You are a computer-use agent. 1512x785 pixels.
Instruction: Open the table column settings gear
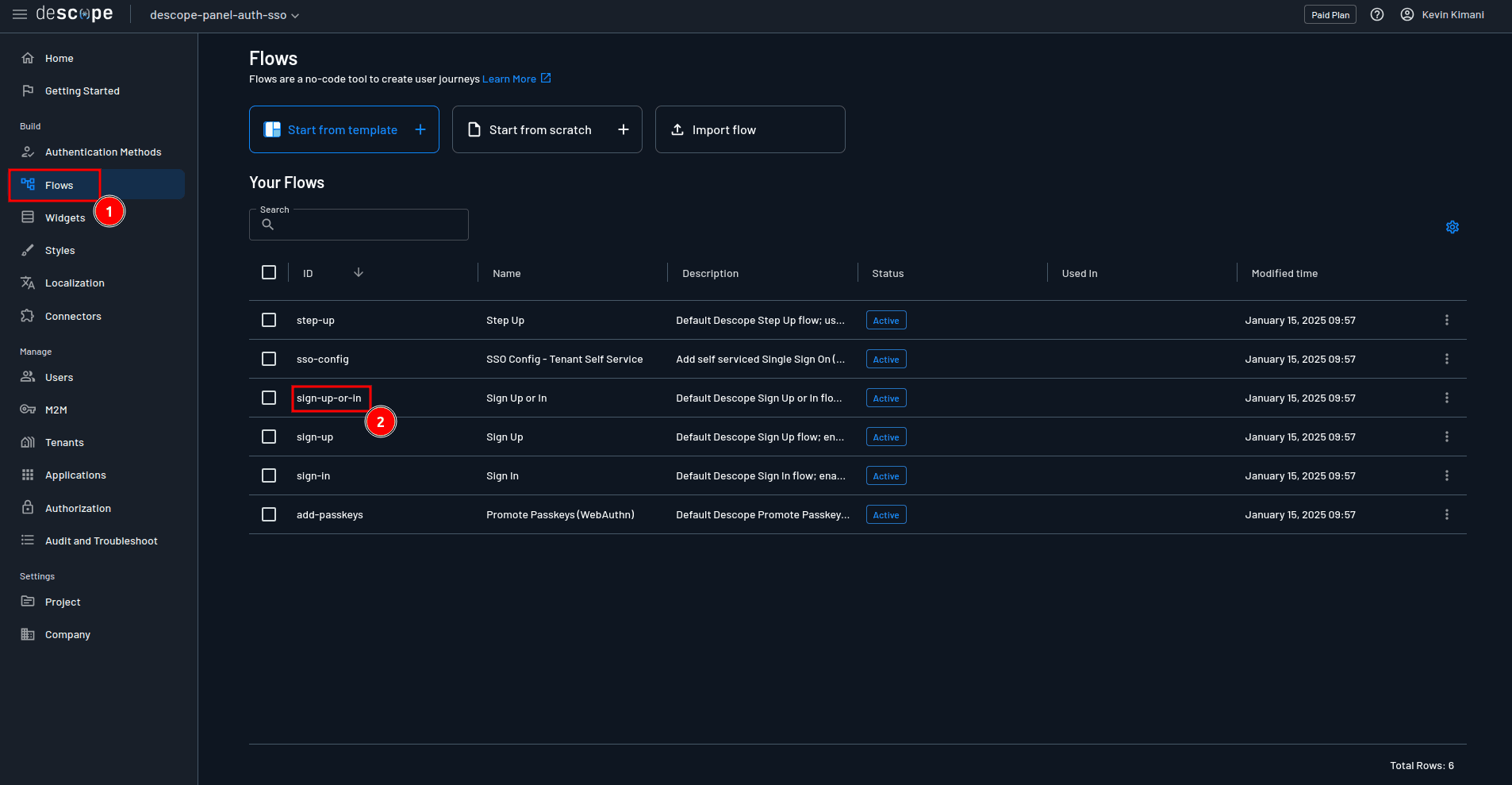point(1452,227)
